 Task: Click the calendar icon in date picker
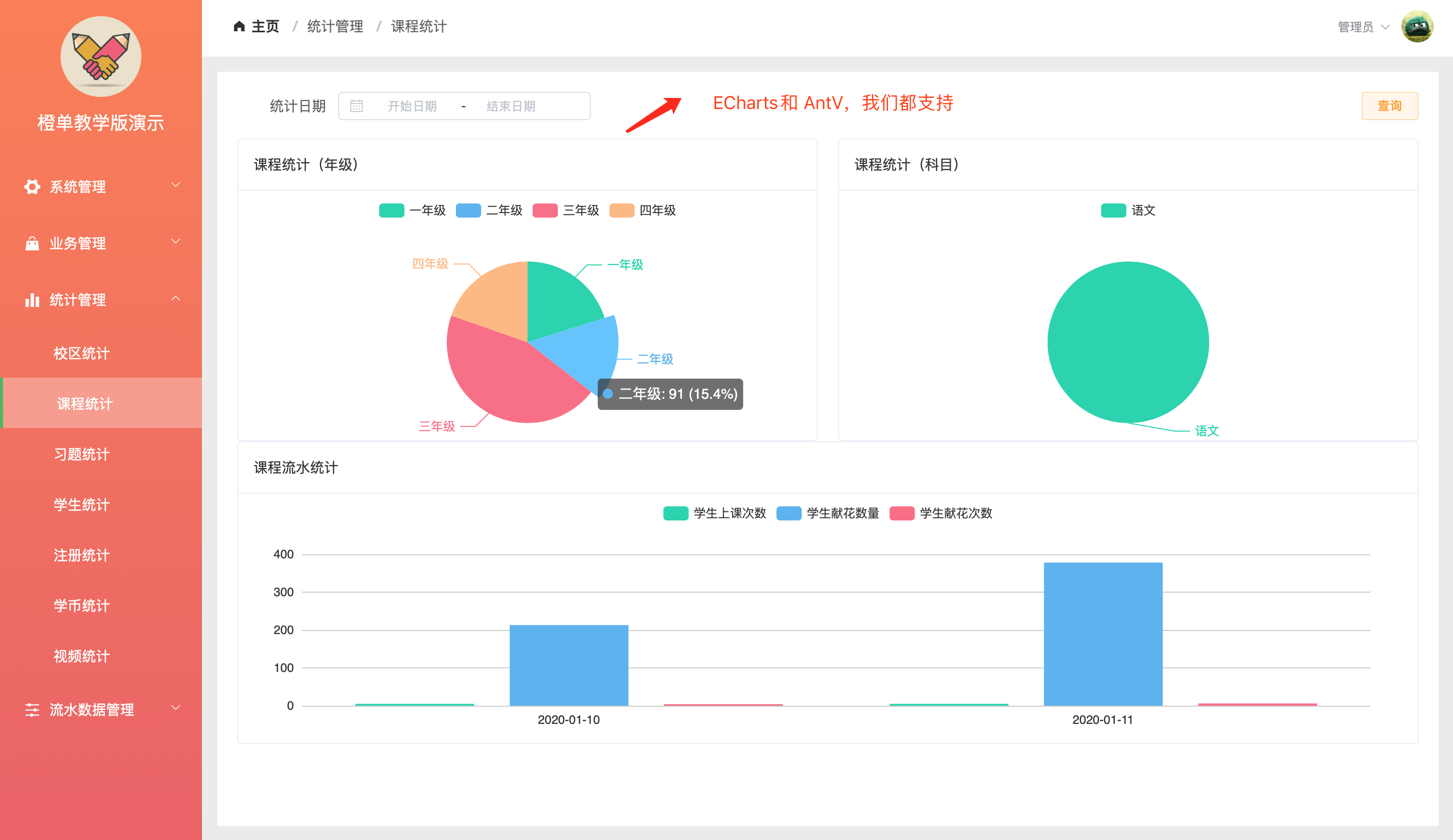pos(356,106)
